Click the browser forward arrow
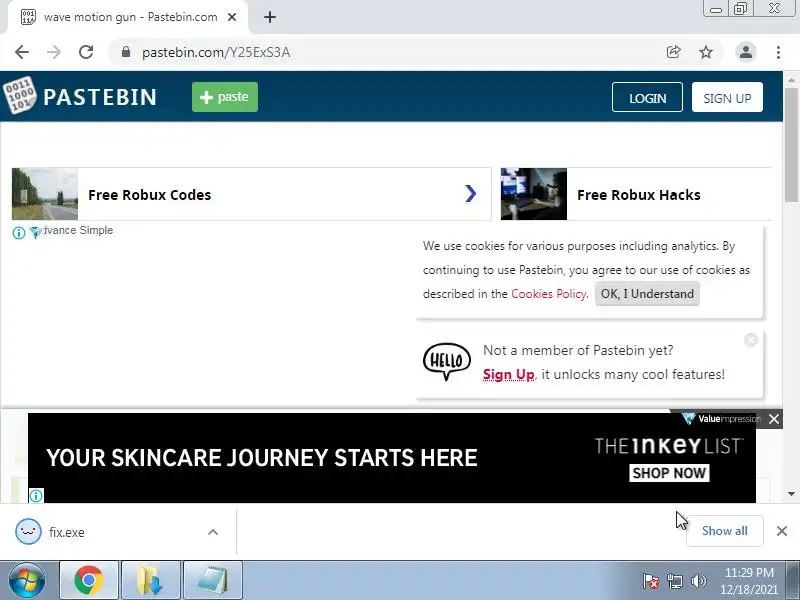 [54, 52]
